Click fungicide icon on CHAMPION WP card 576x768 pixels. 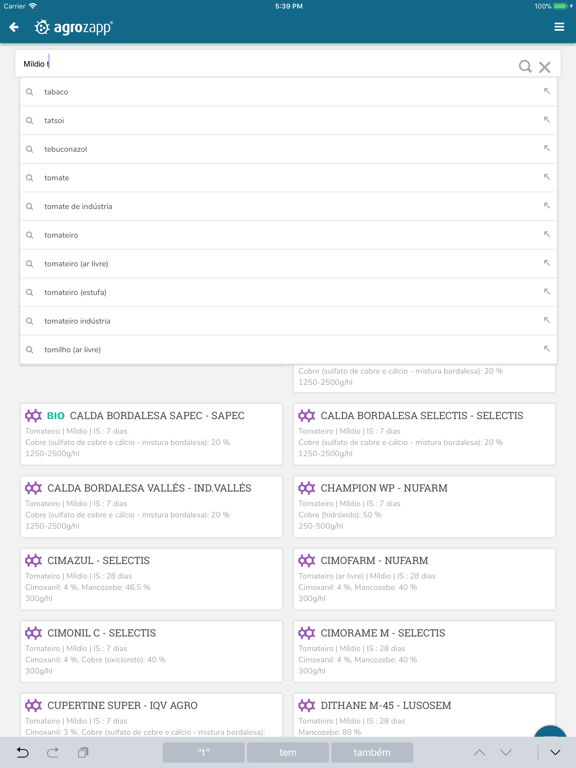307,488
